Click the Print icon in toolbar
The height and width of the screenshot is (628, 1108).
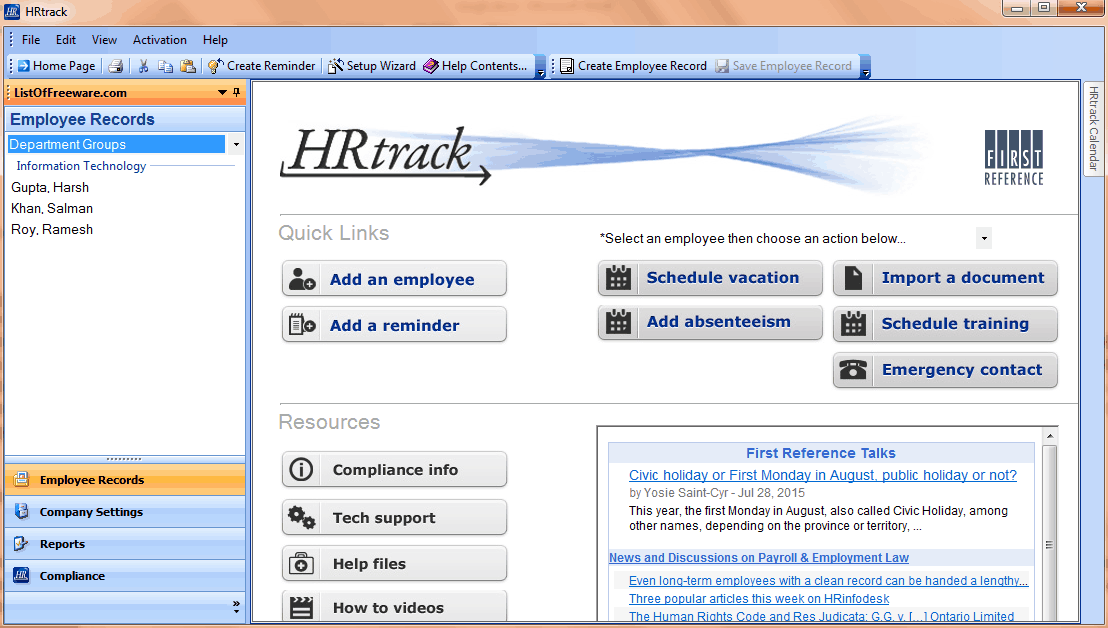[116, 66]
